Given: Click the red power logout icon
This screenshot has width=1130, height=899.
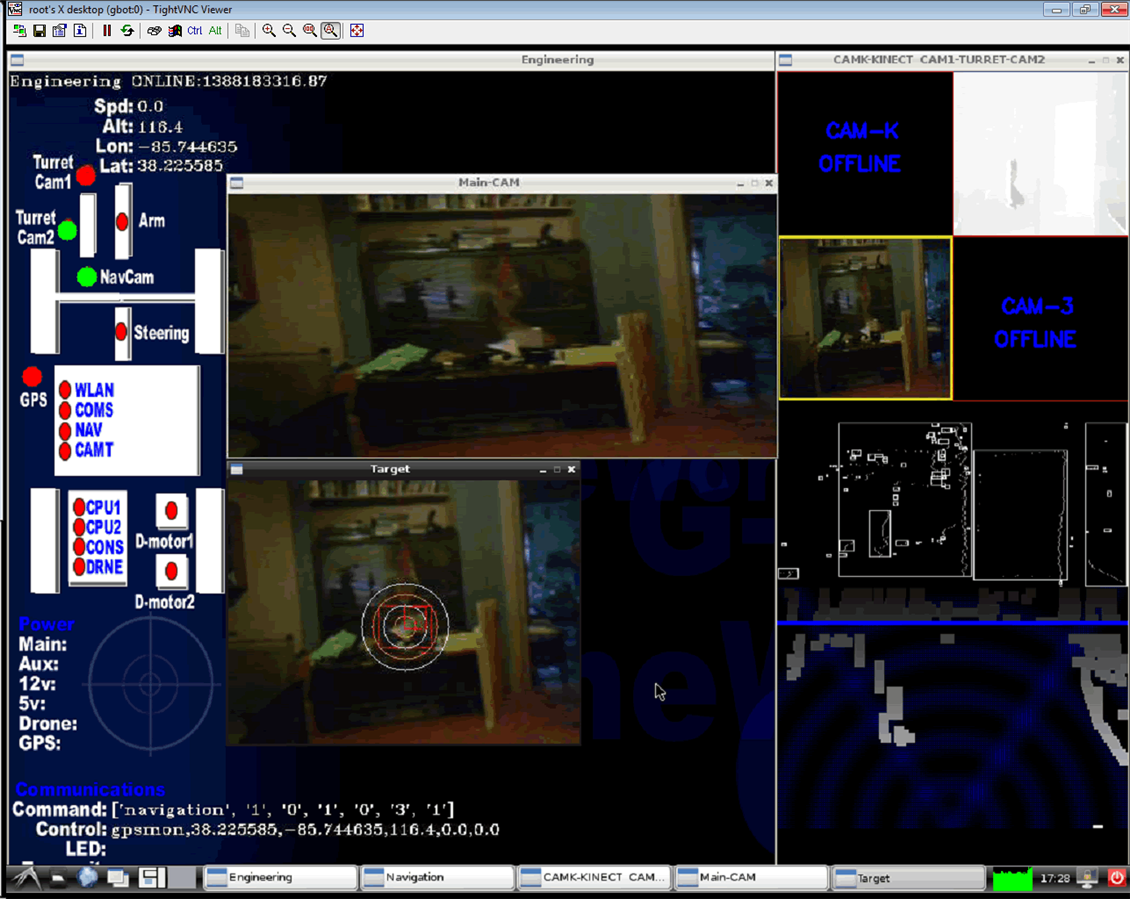Looking at the screenshot, I should [x=1116, y=877].
